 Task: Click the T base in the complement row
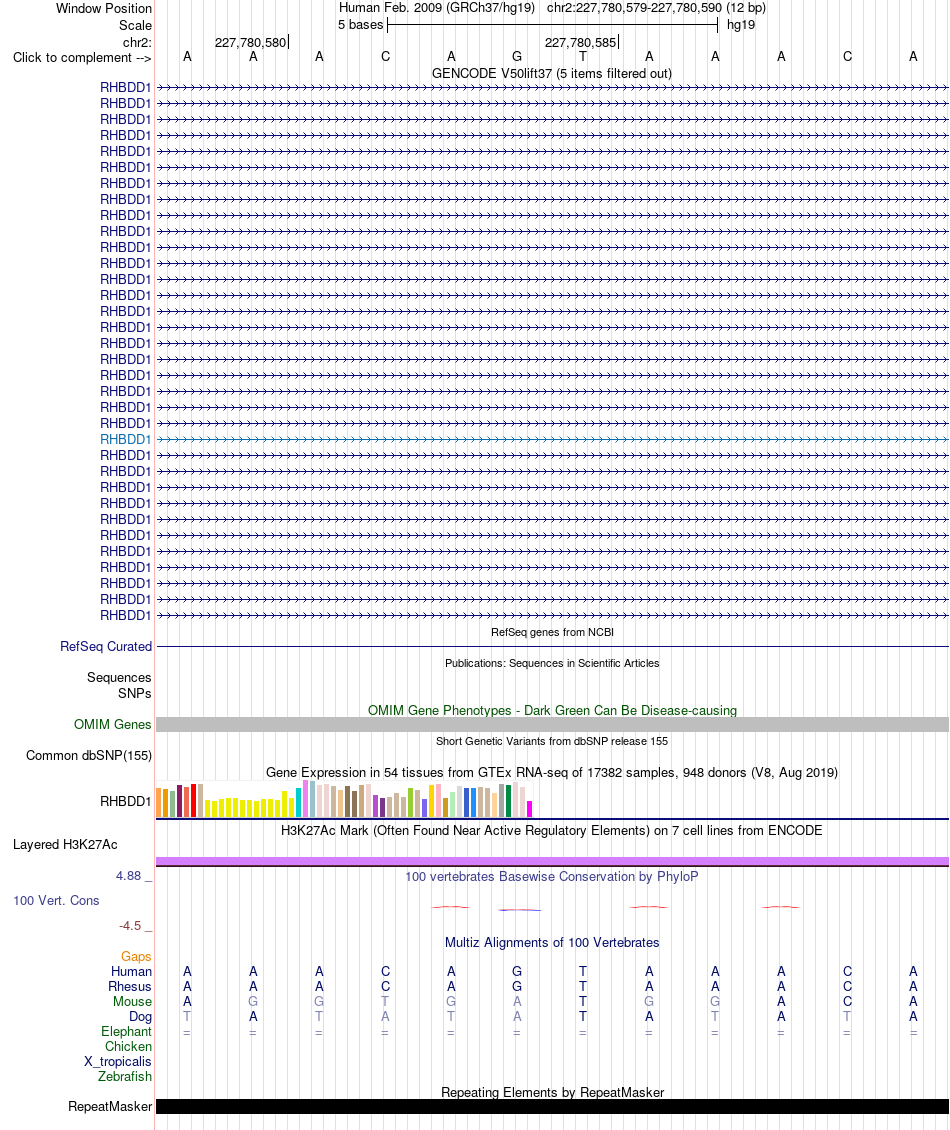click(583, 56)
